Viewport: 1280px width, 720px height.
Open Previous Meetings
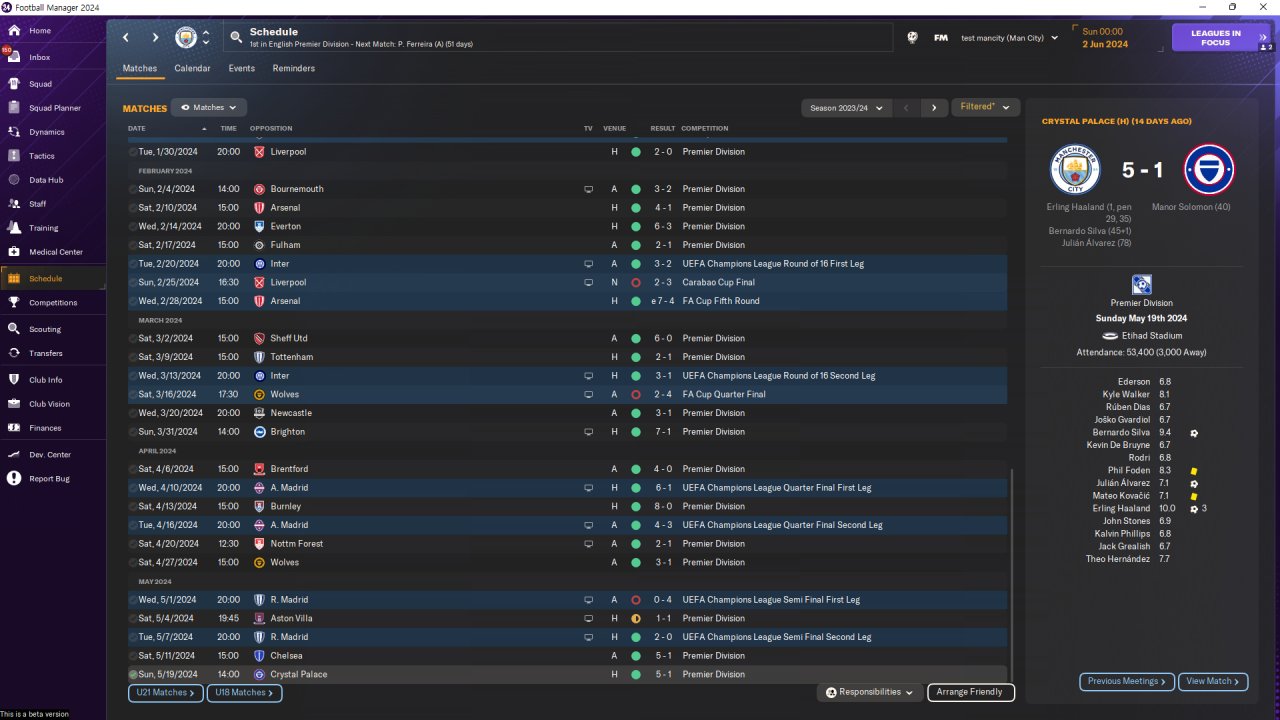(x=1126, y=681)
